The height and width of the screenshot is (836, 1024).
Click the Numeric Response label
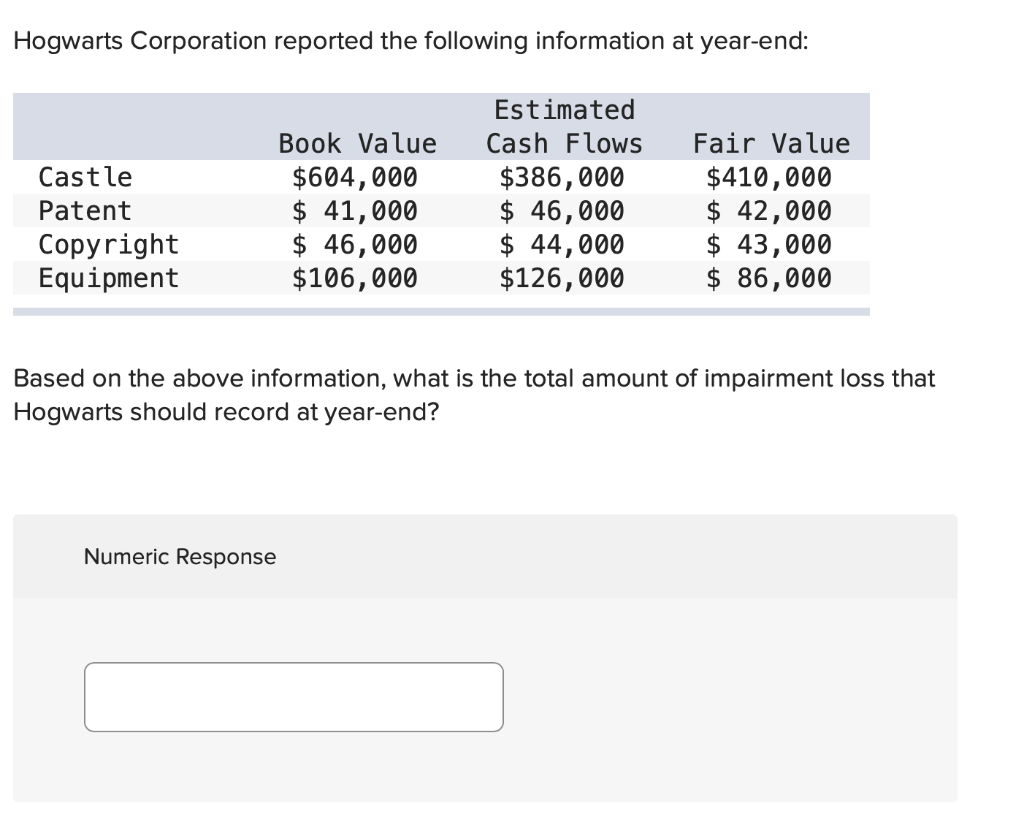point(180,556)
